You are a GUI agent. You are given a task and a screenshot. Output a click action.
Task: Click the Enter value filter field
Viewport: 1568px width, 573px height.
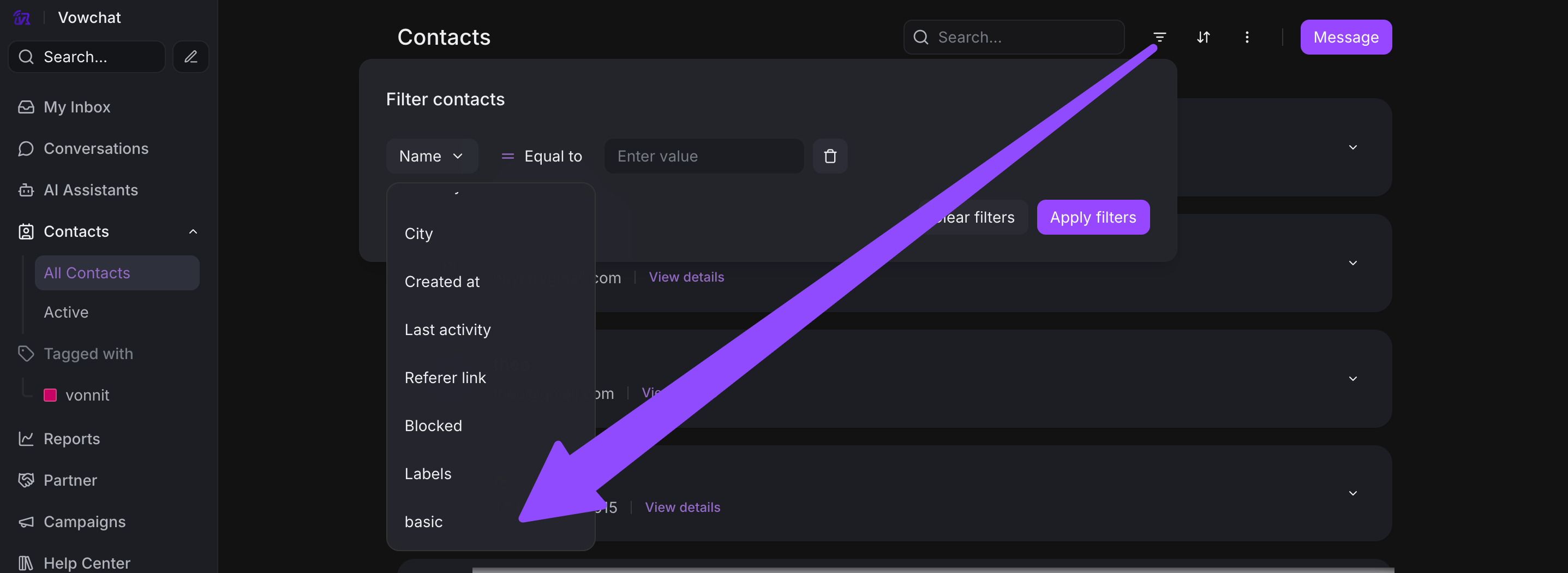point(703,157)
